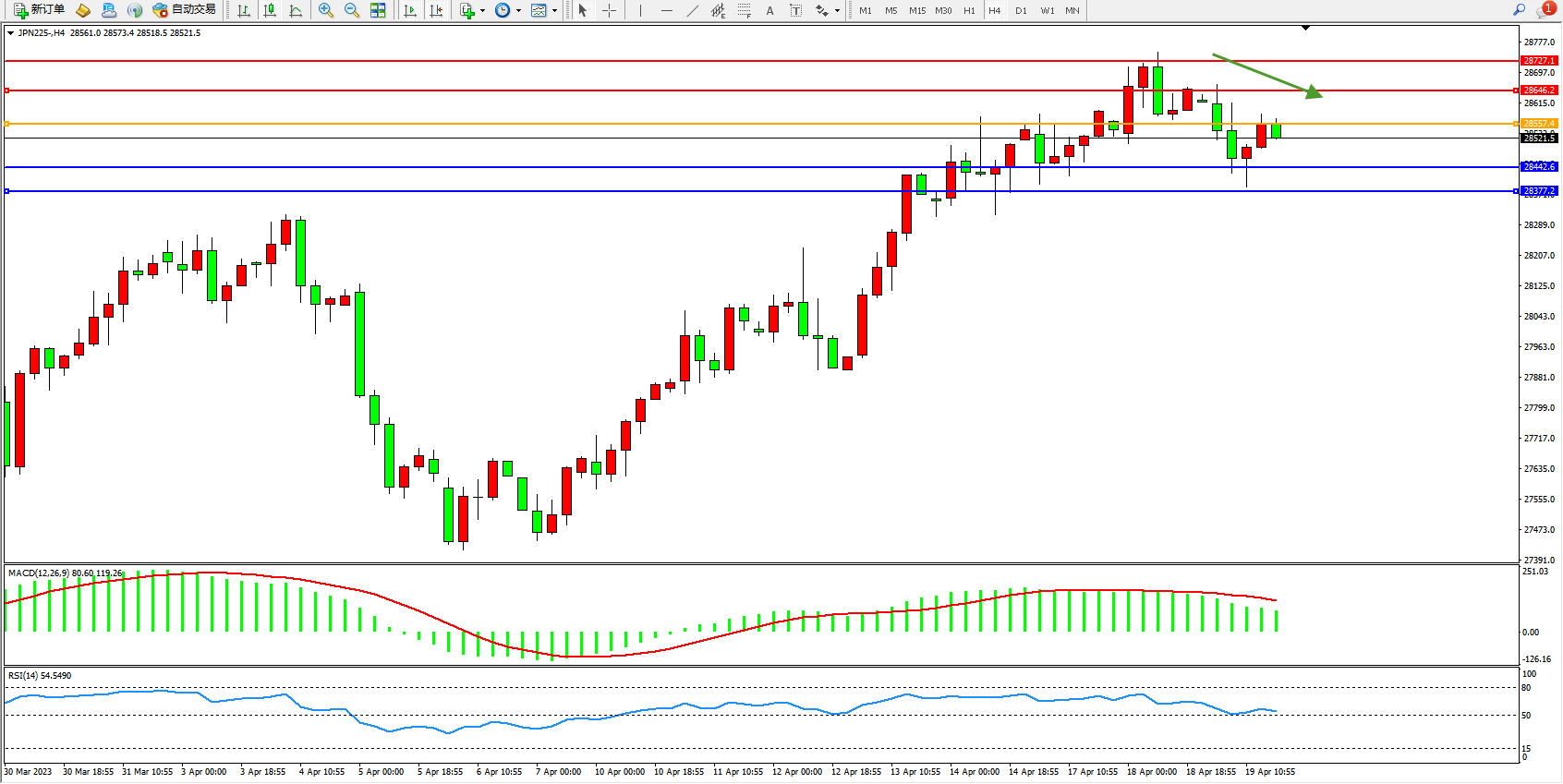Expand the chart templates dropdown

[x=554, y=11]
